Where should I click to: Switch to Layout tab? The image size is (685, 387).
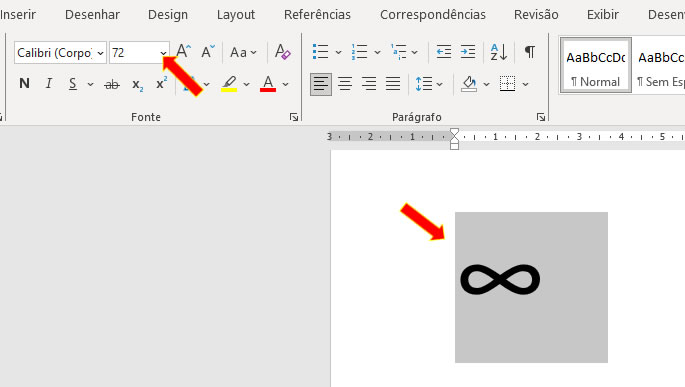tap(236, 14)
